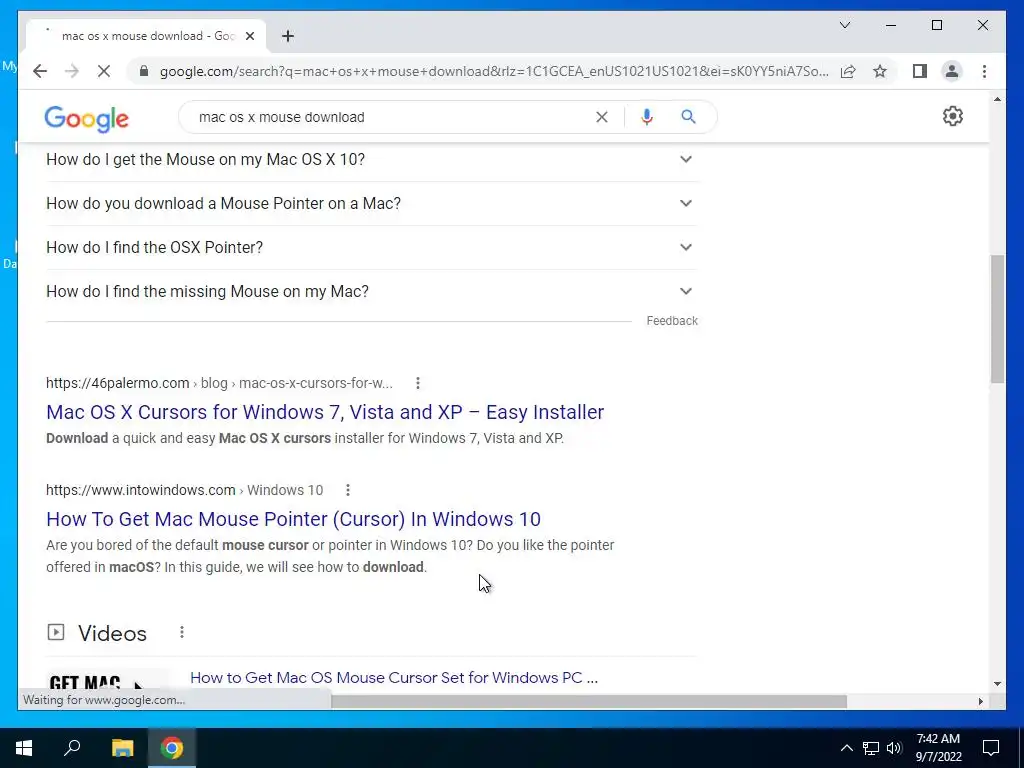
Task: Send feedback on the questions box
Action: click(672, 321)
